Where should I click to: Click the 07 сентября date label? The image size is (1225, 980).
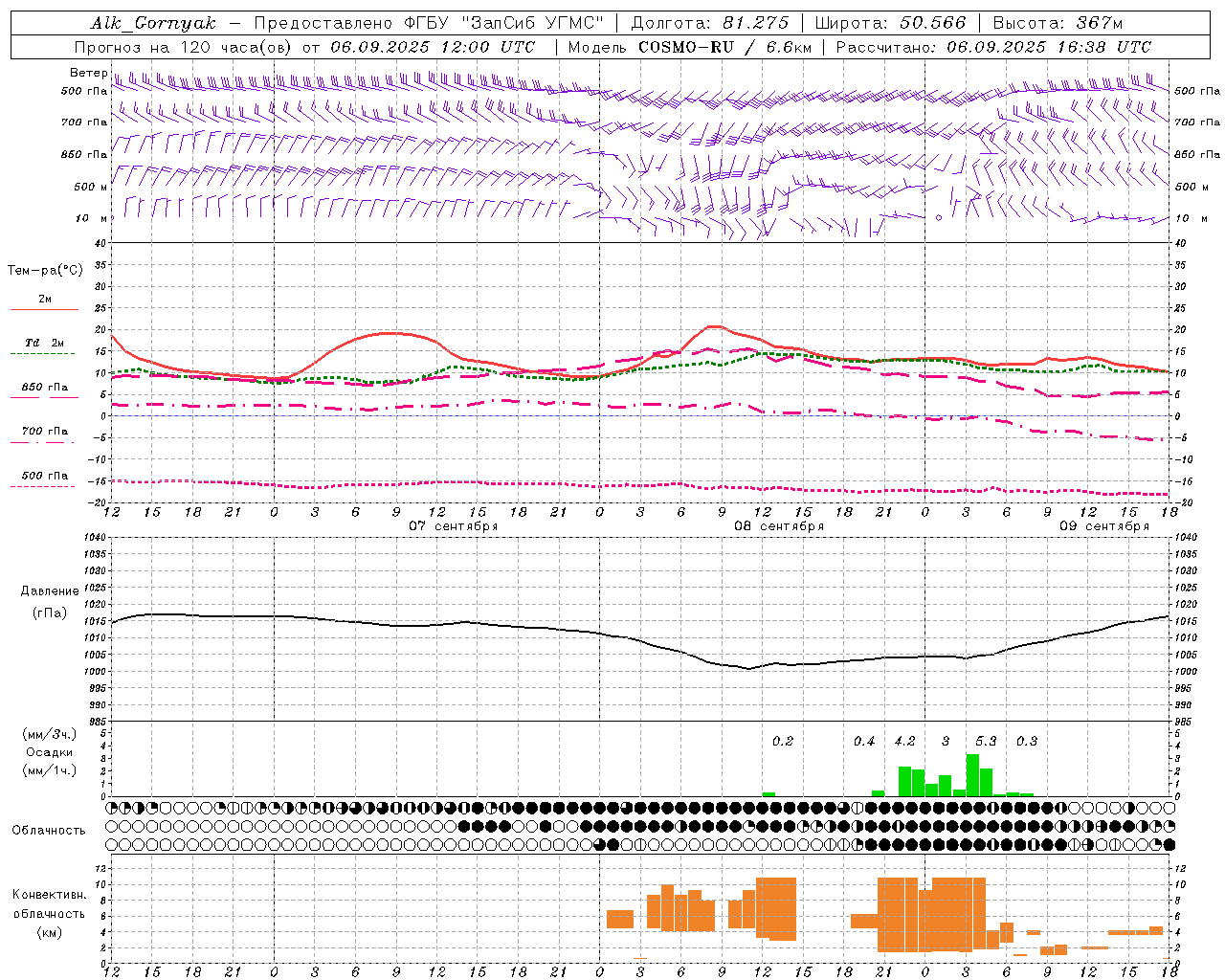pyautogui.click(x=453, y=526)
